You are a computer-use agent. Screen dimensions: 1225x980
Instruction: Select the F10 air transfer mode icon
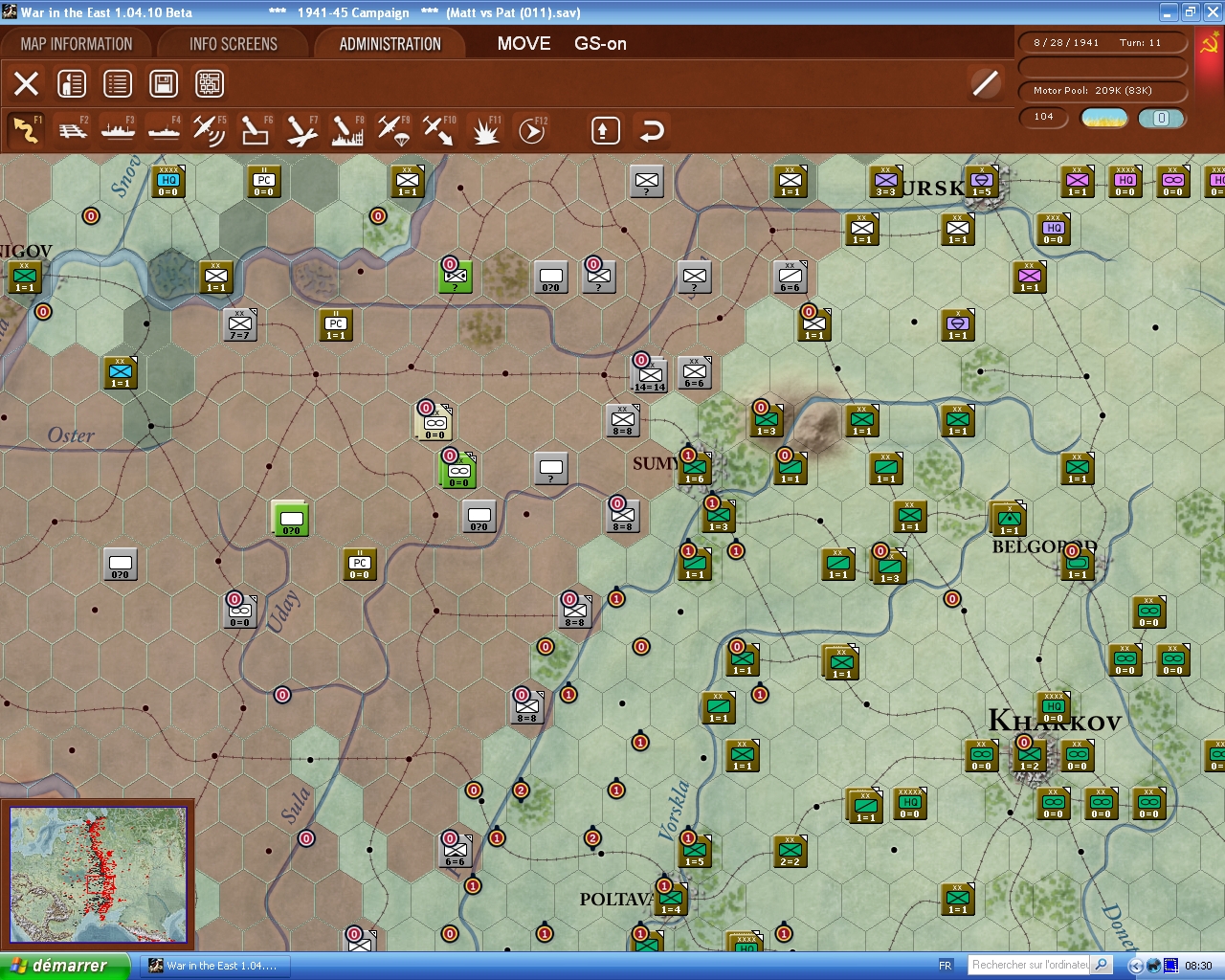pyautogui.click(x=439, y=130)
